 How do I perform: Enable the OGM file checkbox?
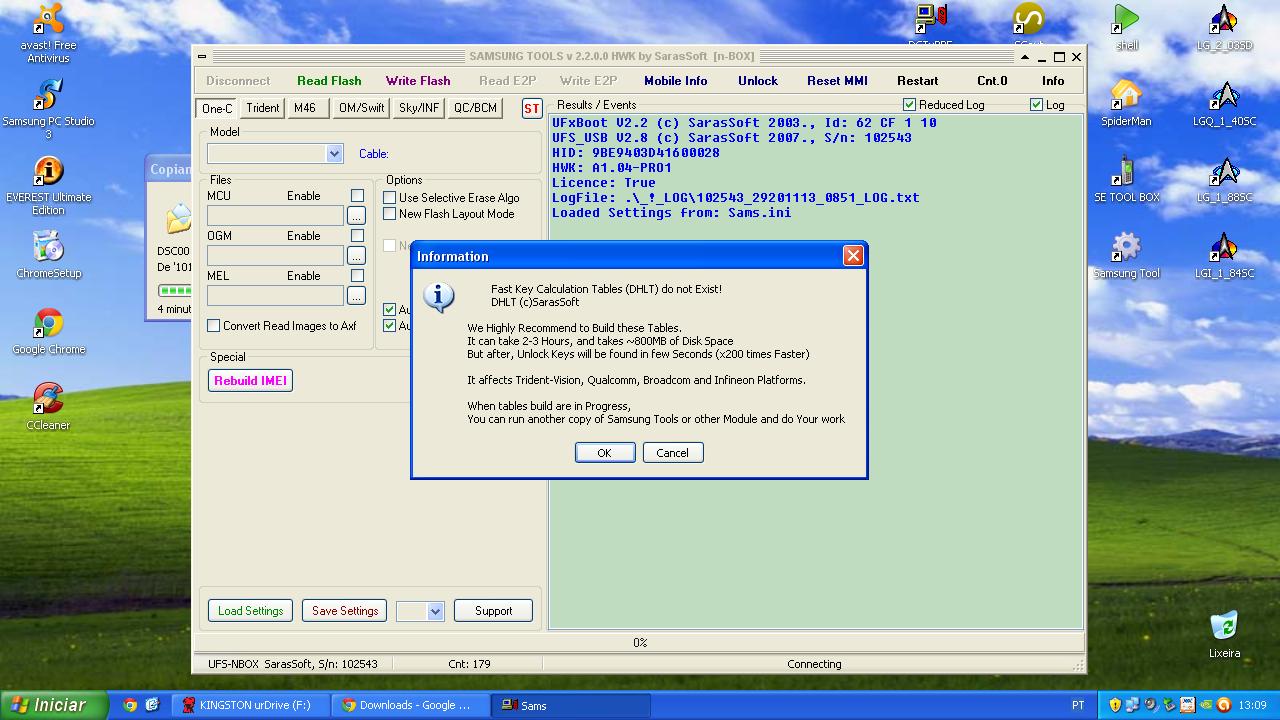click(x=357, y=236)
